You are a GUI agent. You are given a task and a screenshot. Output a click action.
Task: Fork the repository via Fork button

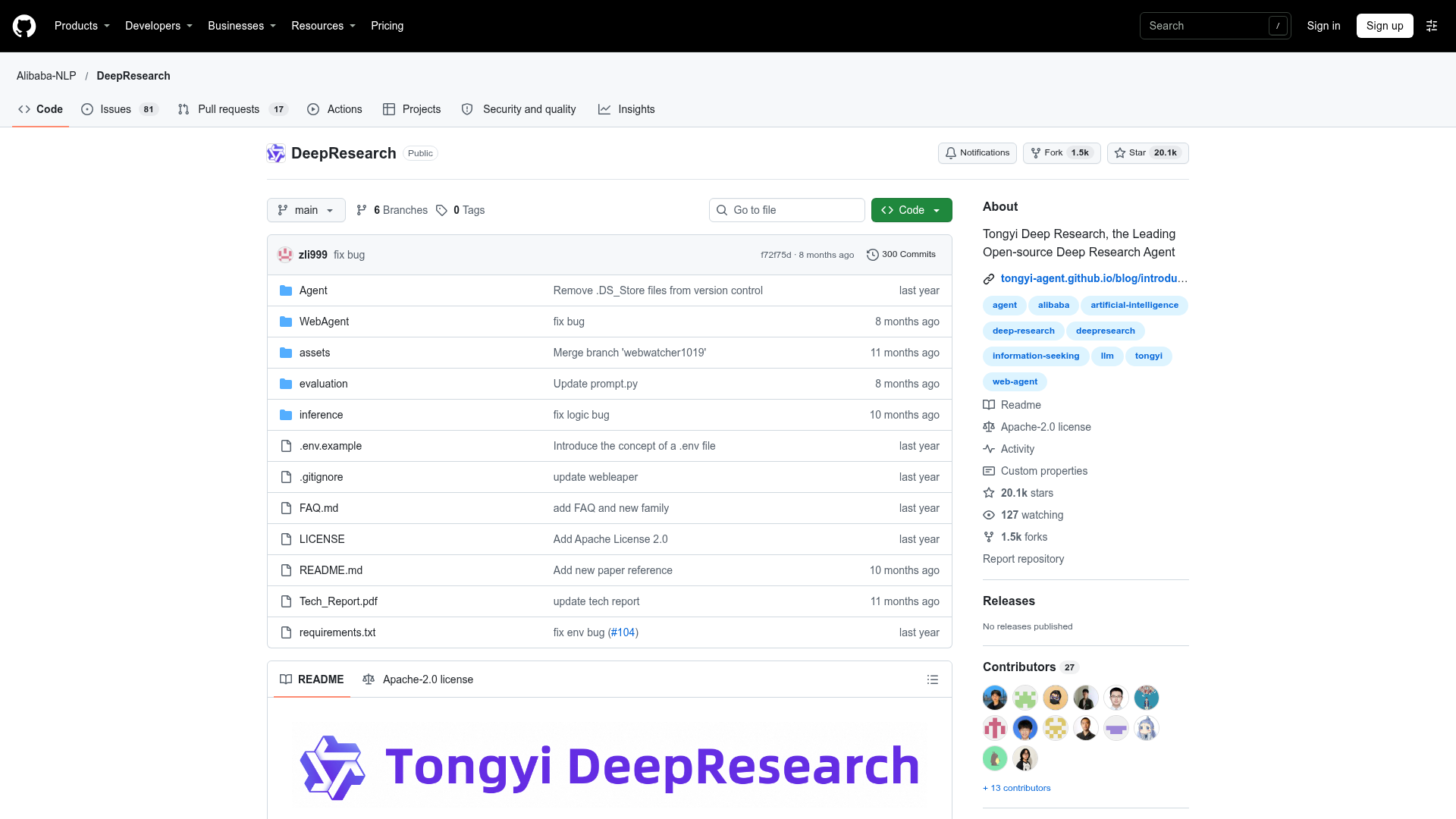pos(1062,153)
